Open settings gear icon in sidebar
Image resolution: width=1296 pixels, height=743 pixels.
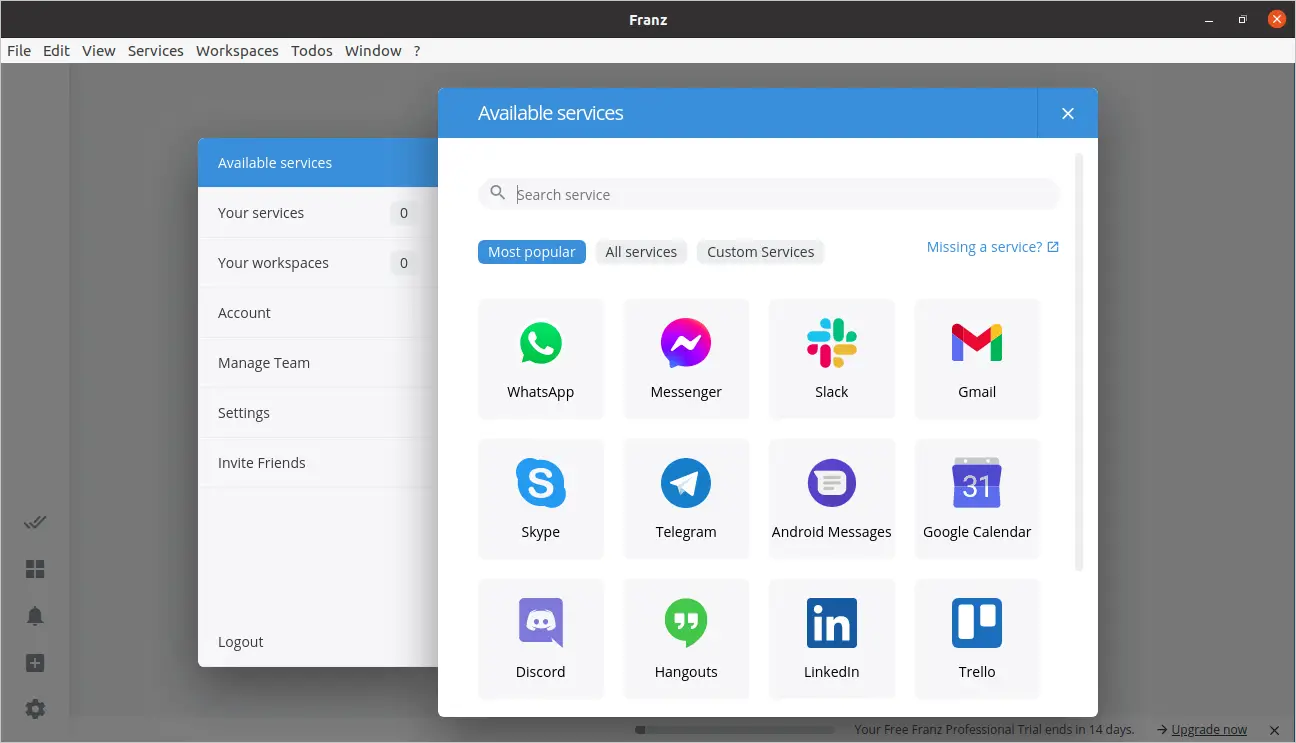point(35,709)
